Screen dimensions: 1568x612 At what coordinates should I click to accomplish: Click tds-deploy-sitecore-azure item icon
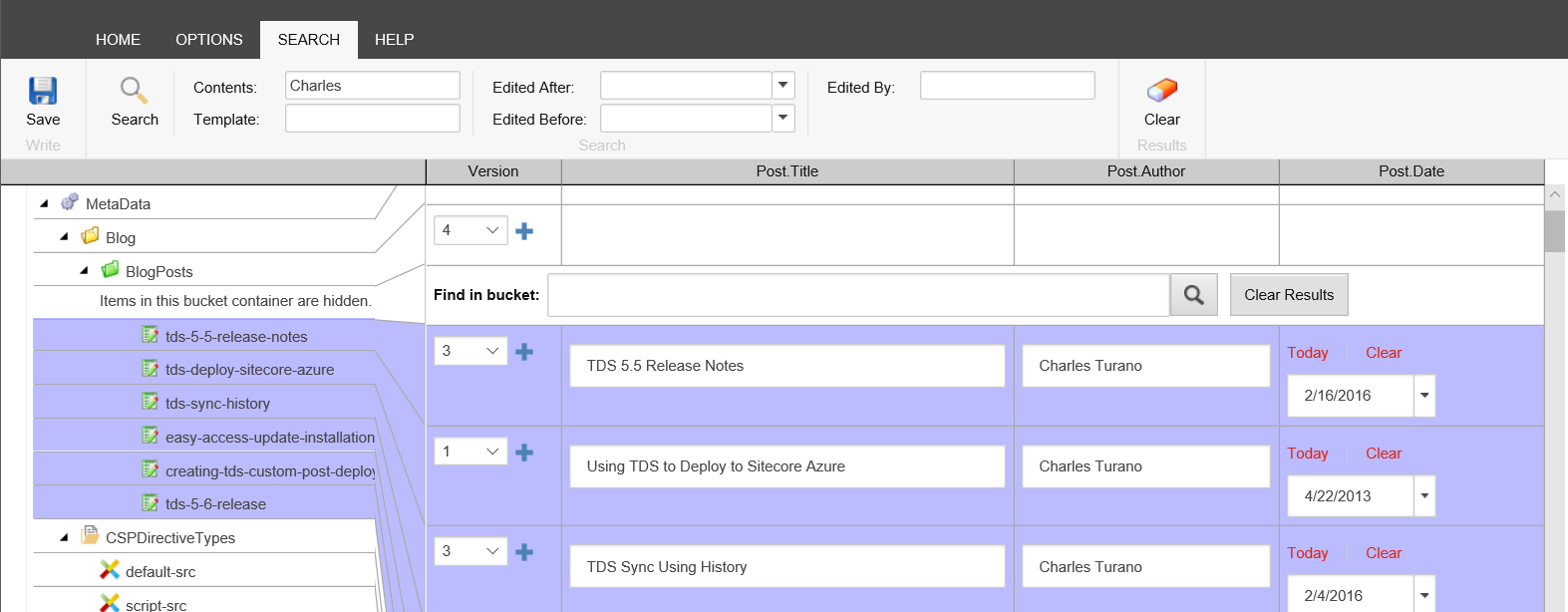point(151,369)
